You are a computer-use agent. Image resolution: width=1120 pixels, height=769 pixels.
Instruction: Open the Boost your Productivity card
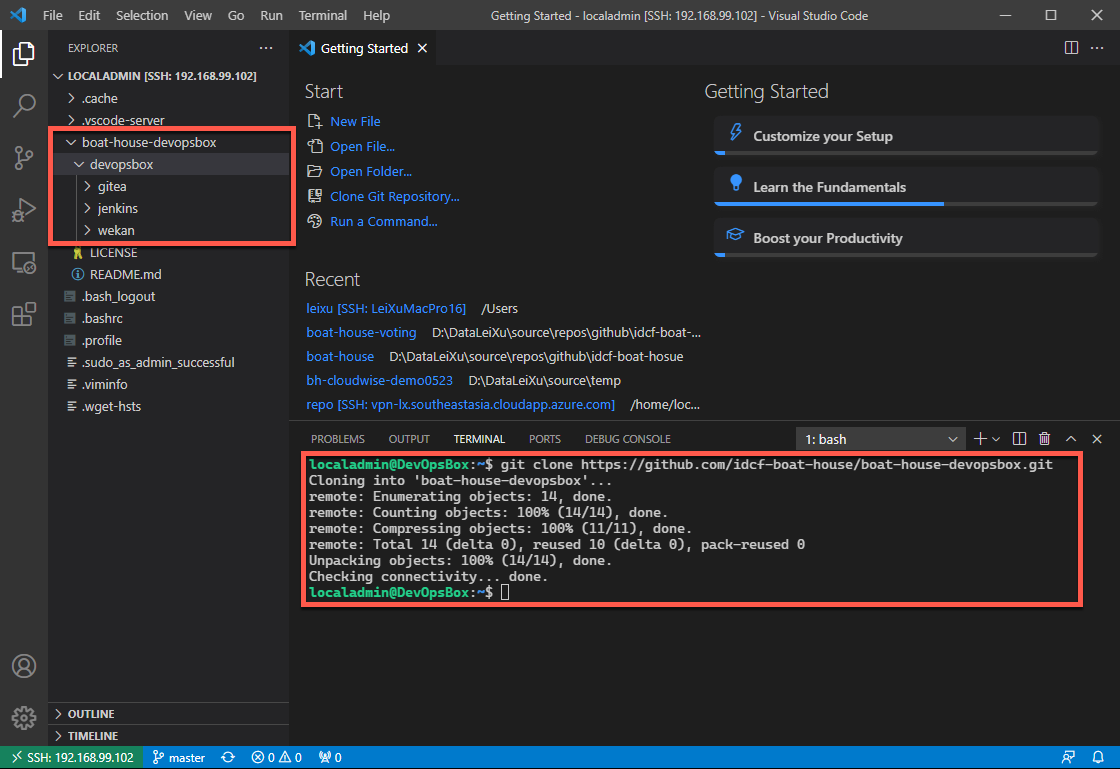pyautogui.click(x=906, y=238)
